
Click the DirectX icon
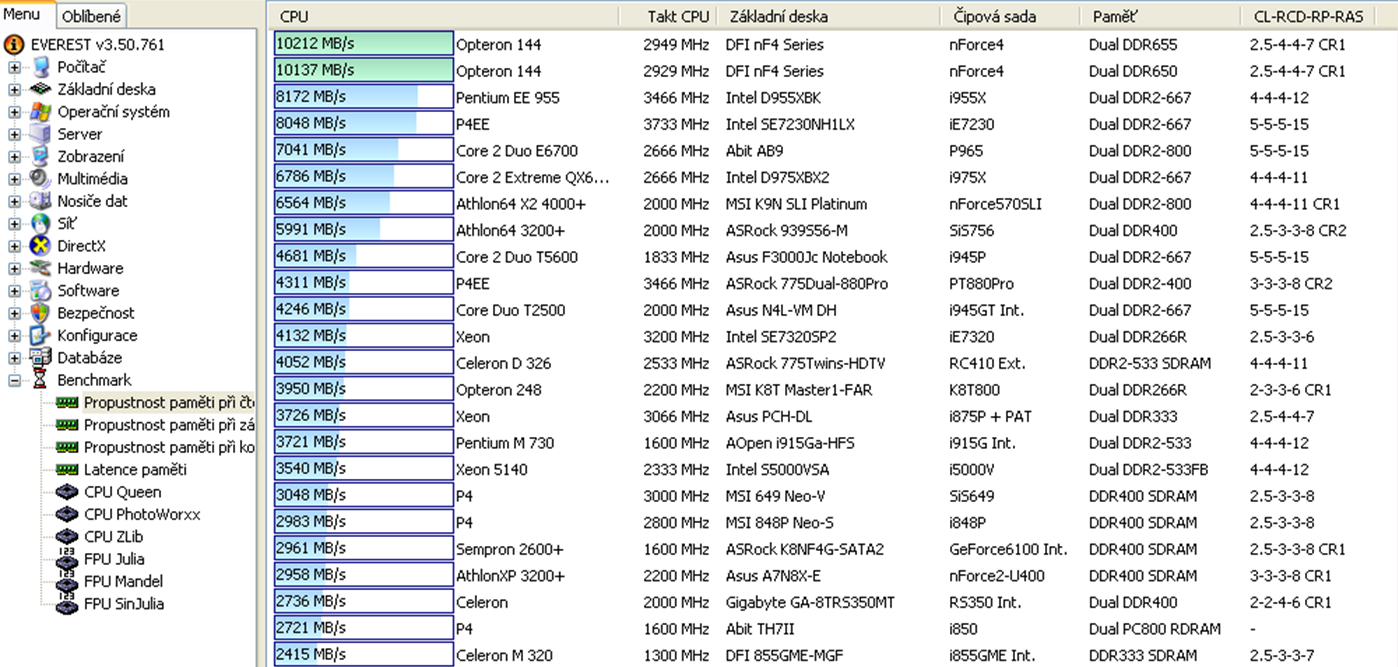pyautogui.click(x=41, y=245)
